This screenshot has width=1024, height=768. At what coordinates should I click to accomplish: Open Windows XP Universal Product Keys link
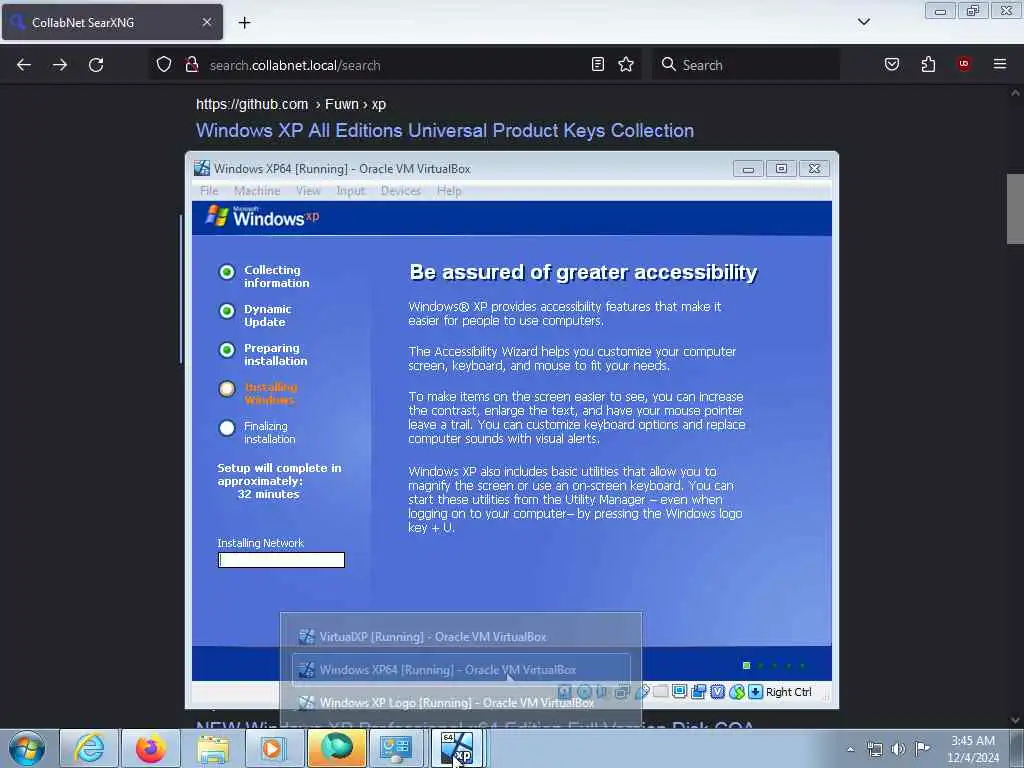[x=445, y=131]
